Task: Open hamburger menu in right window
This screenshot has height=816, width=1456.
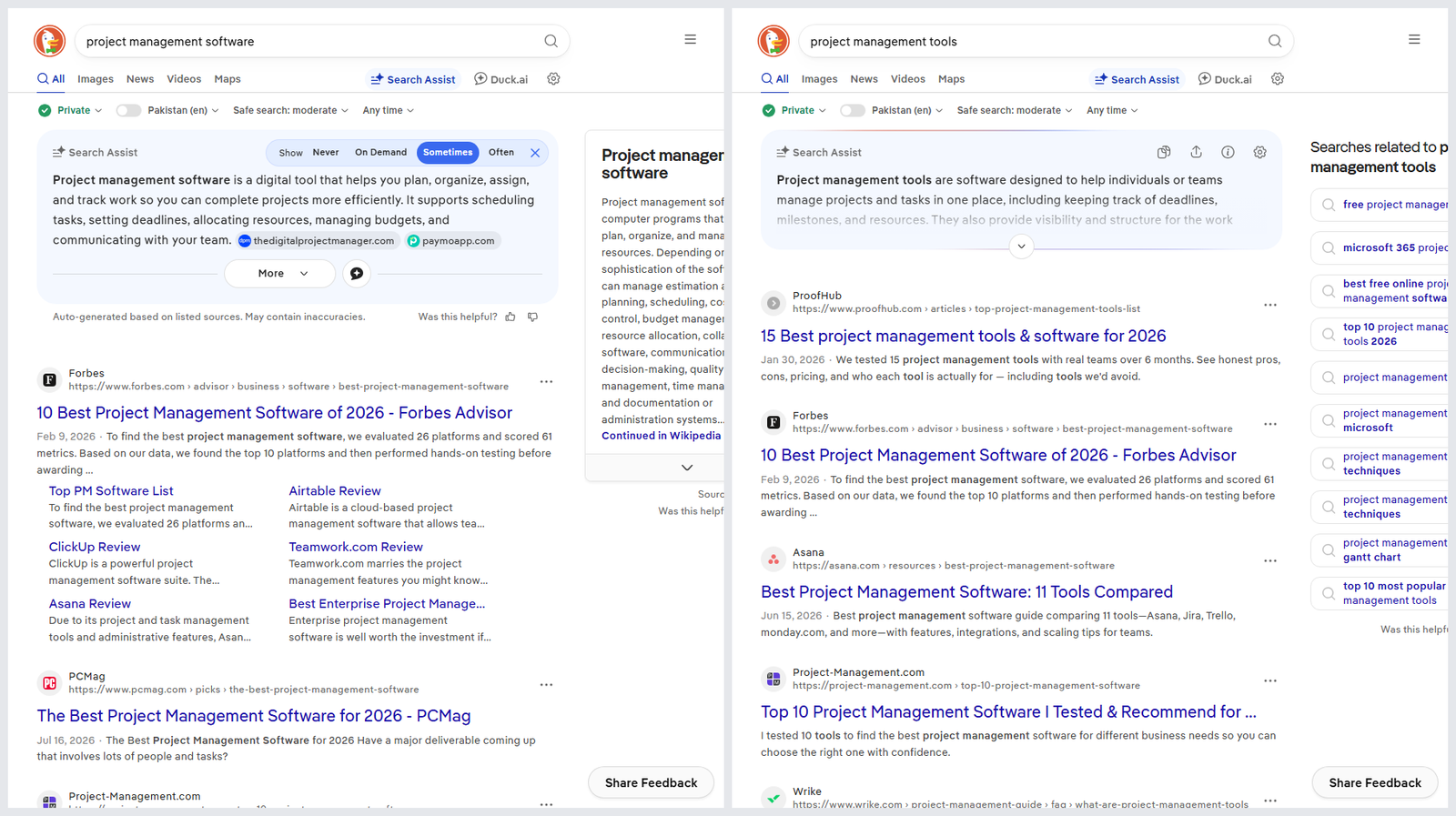Action: click(x=1414, y=39)
